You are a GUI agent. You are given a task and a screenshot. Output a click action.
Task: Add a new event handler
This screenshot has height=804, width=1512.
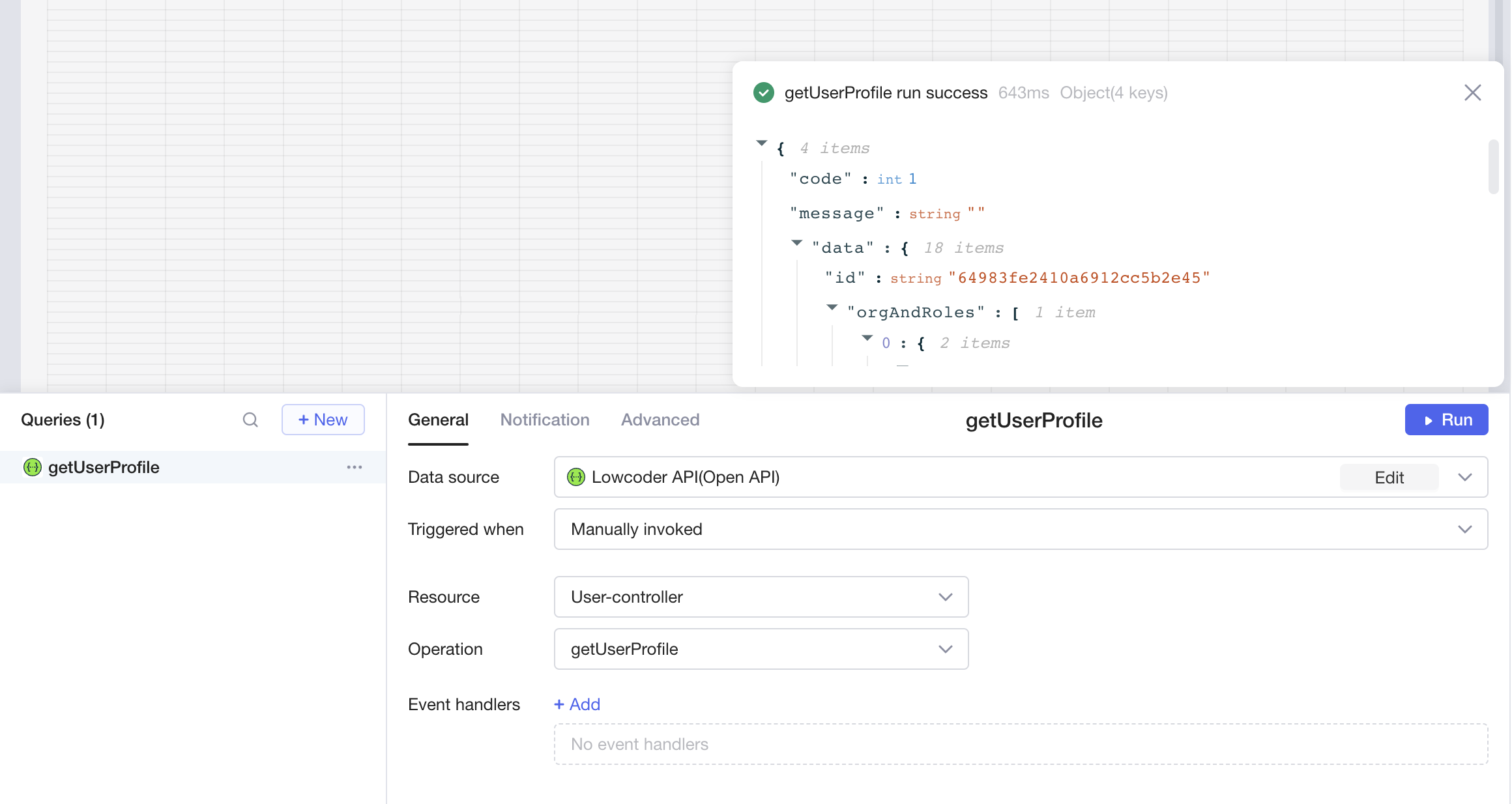577,704
